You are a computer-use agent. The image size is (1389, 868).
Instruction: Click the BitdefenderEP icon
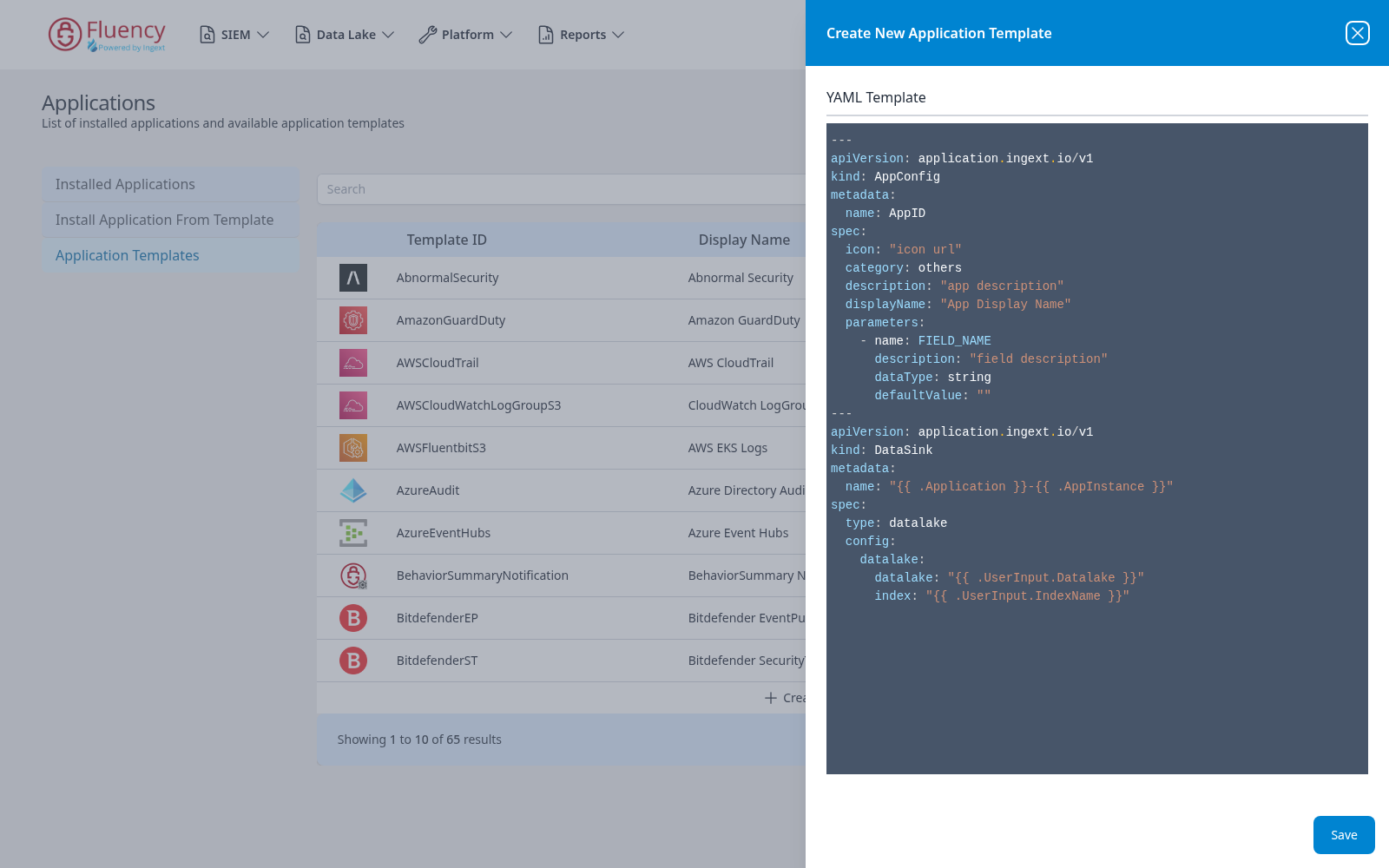click(x=353, y=618)
